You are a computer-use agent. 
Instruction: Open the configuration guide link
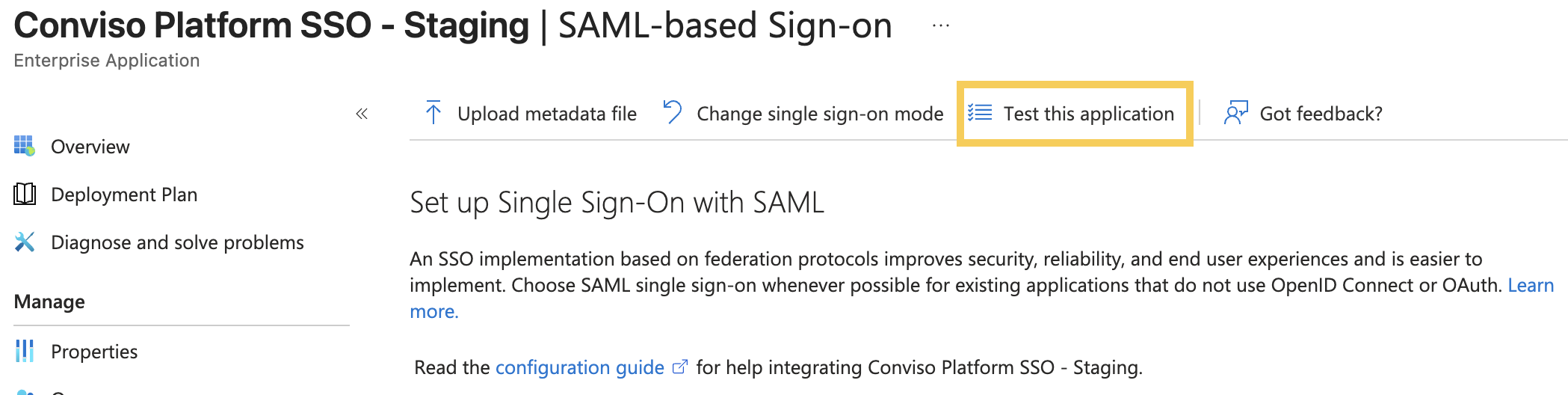[580, 367]
